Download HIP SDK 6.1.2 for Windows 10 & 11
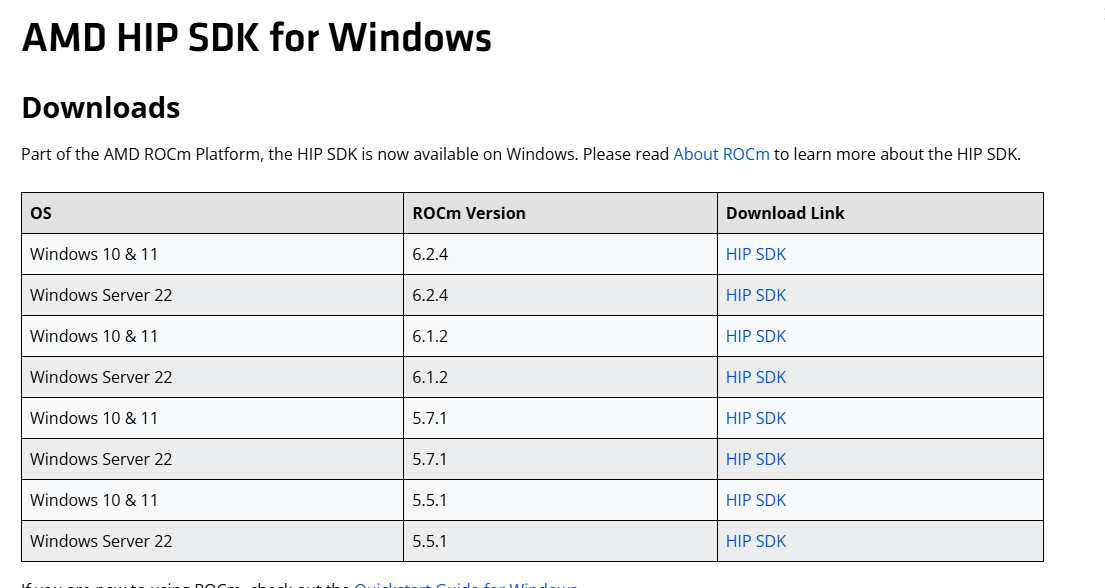 coord(756,336)
